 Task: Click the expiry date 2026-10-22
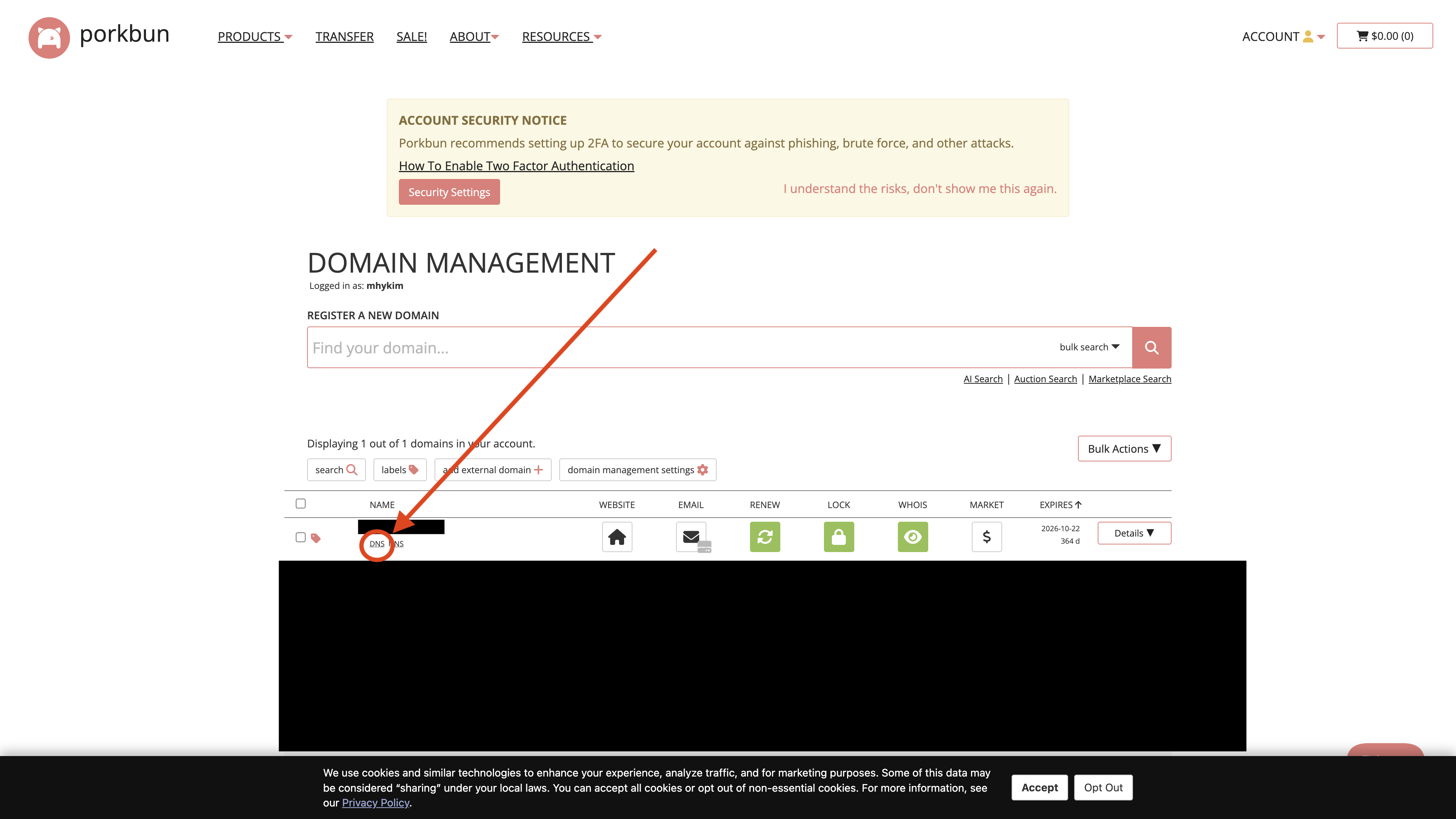pyautogui.click(x=1061, y=529)
